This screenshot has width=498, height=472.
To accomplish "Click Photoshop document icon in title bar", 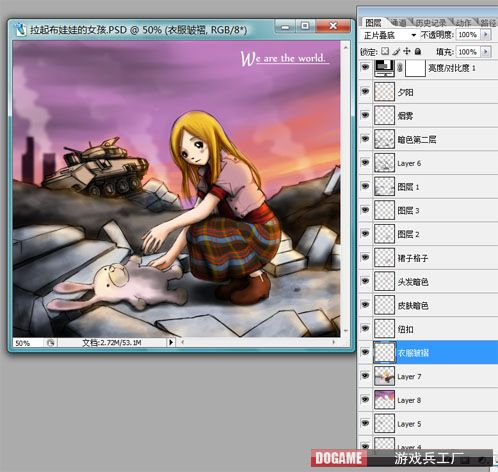I will pyautogui.click(x=21, y=29).
